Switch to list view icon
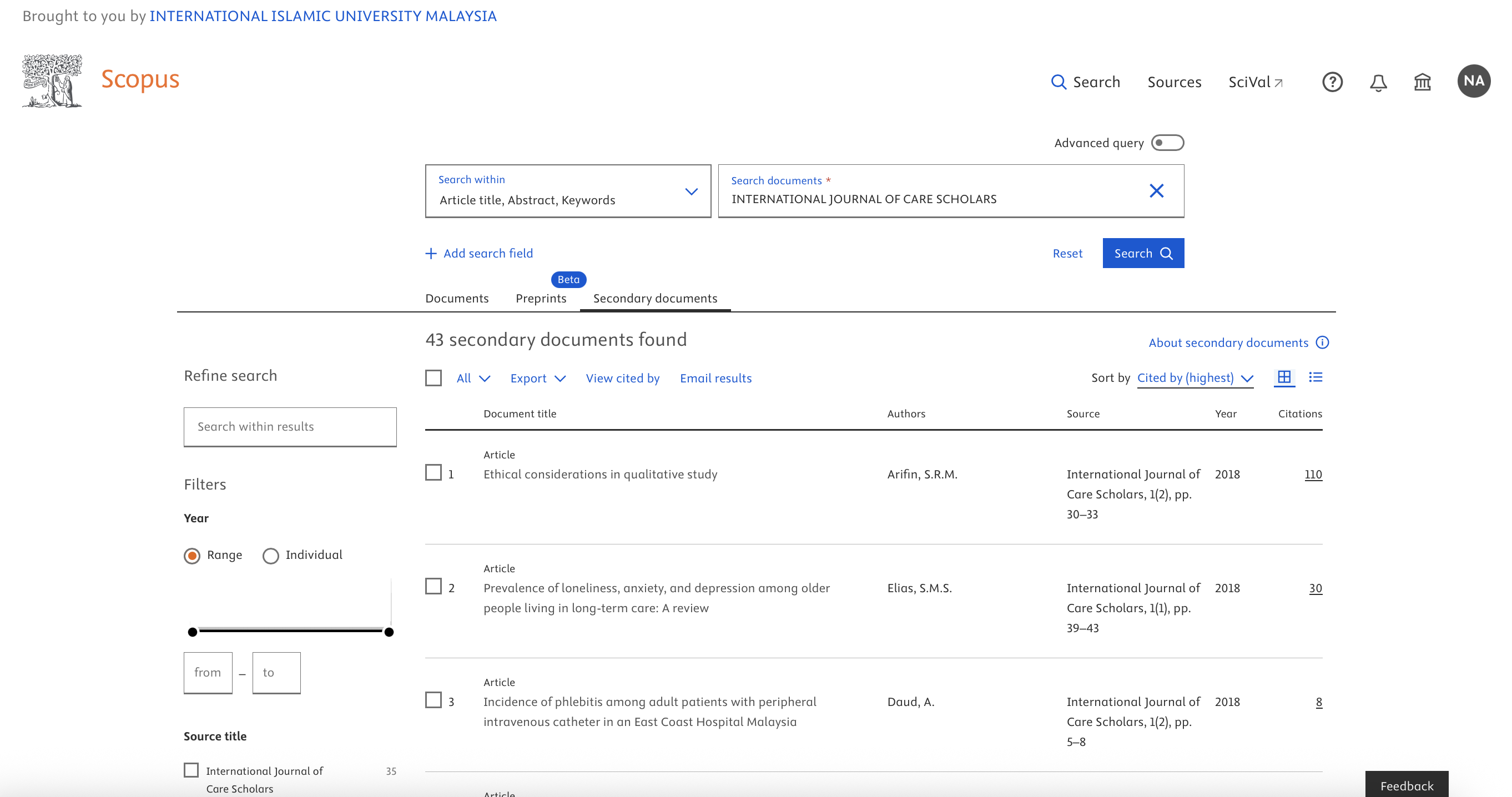This screenshot has width=1512, height=797. coord(1316,377)
